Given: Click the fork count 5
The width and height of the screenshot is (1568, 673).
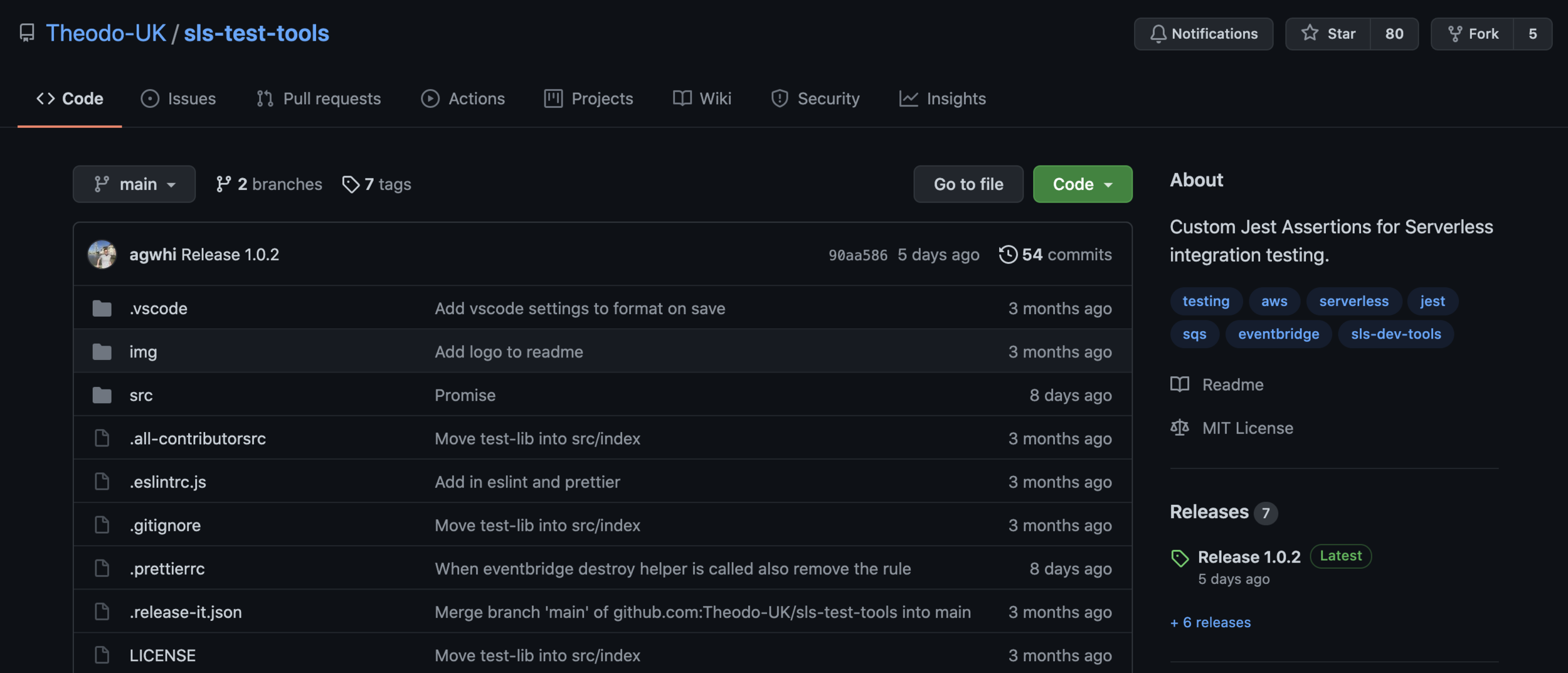Looking at the screenshot, I should [x=1532, y=34].
